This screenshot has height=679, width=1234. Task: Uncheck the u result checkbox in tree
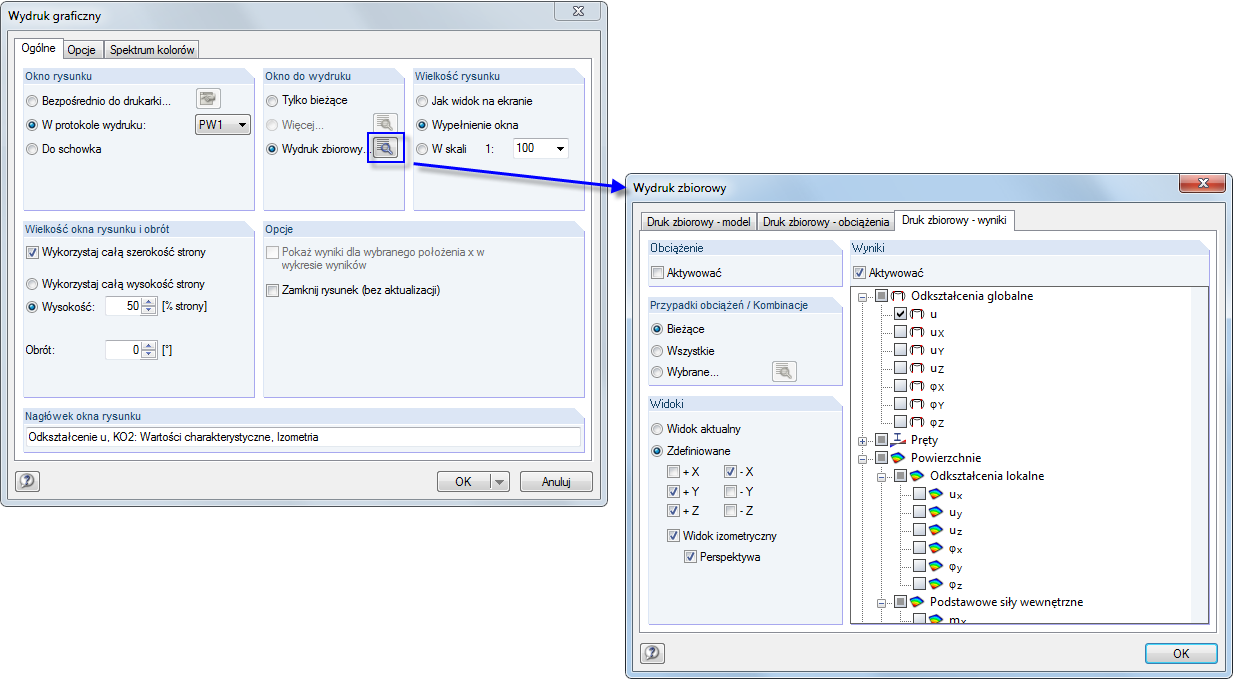[x=900, y=314]
